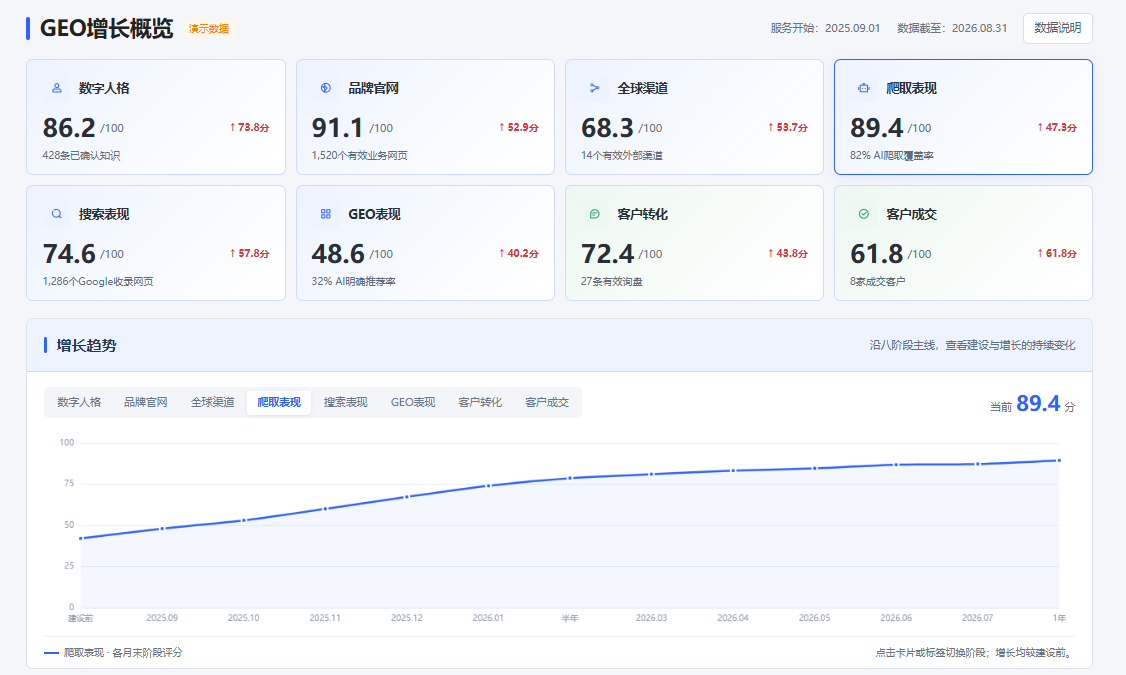Pick the 客户成交 card title
The width and height of the screenshot is (1126, 675).
(911, 214)
